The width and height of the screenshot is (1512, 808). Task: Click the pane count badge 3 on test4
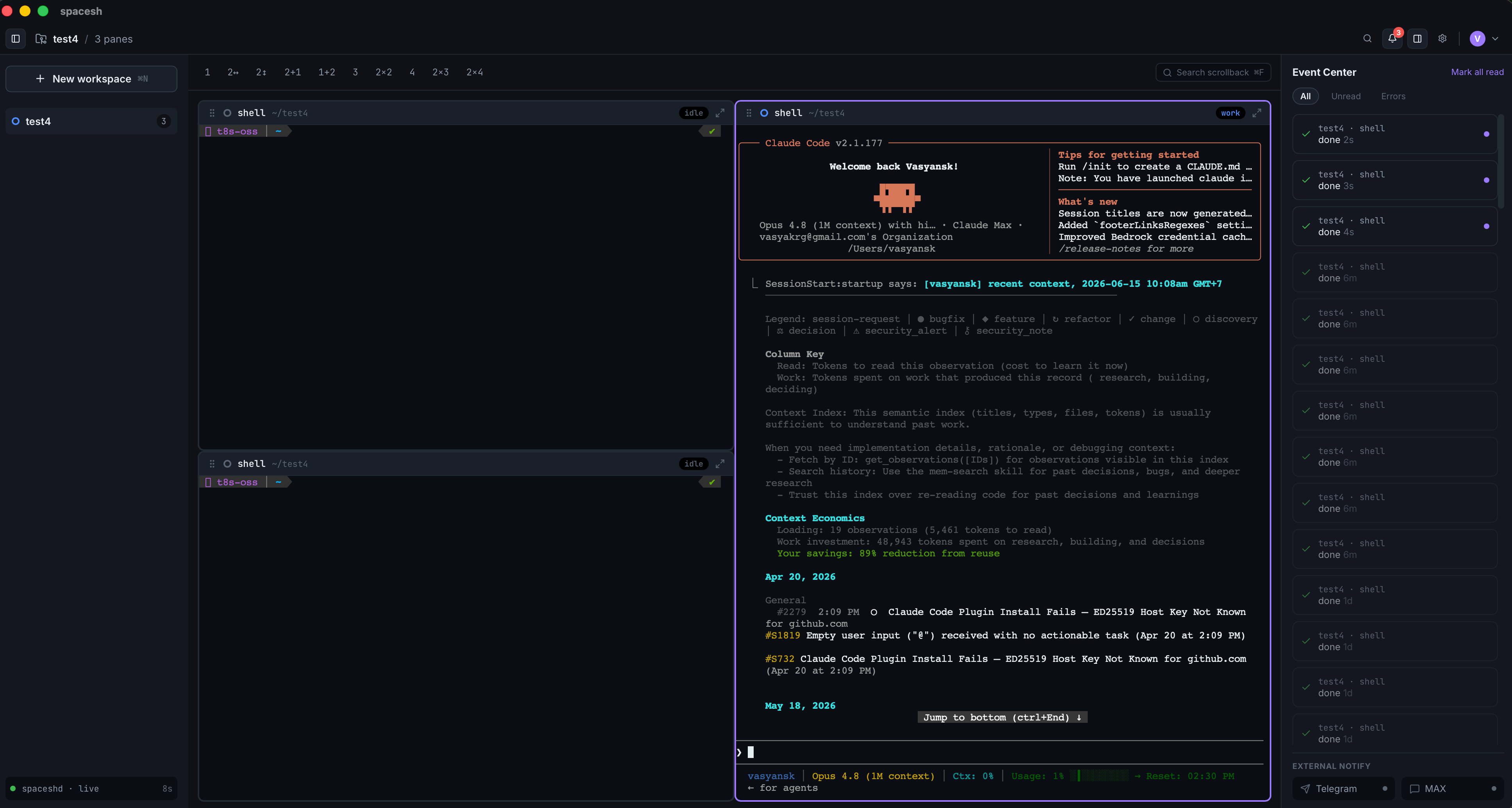164,122
